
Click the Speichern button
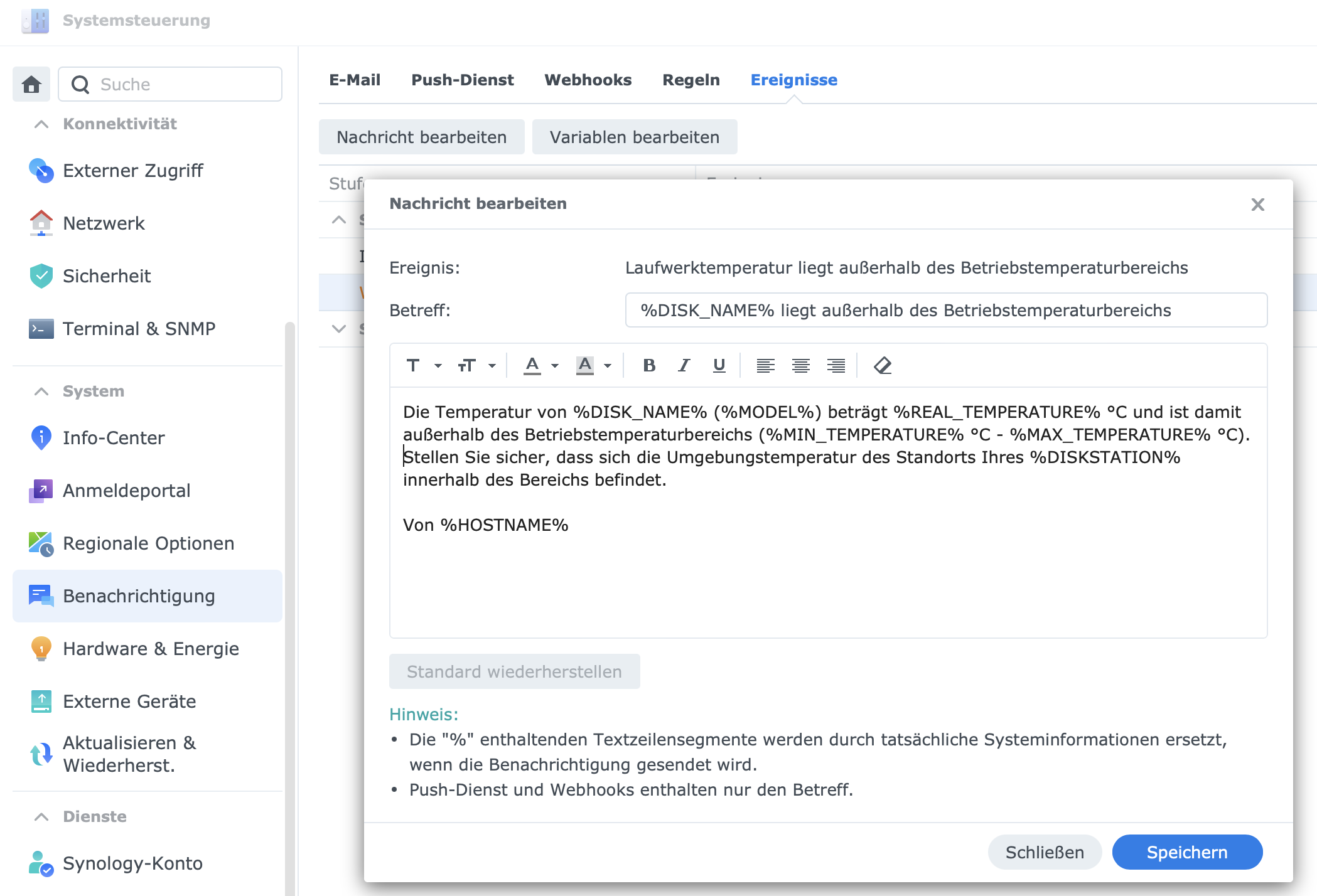(1186, 852)
